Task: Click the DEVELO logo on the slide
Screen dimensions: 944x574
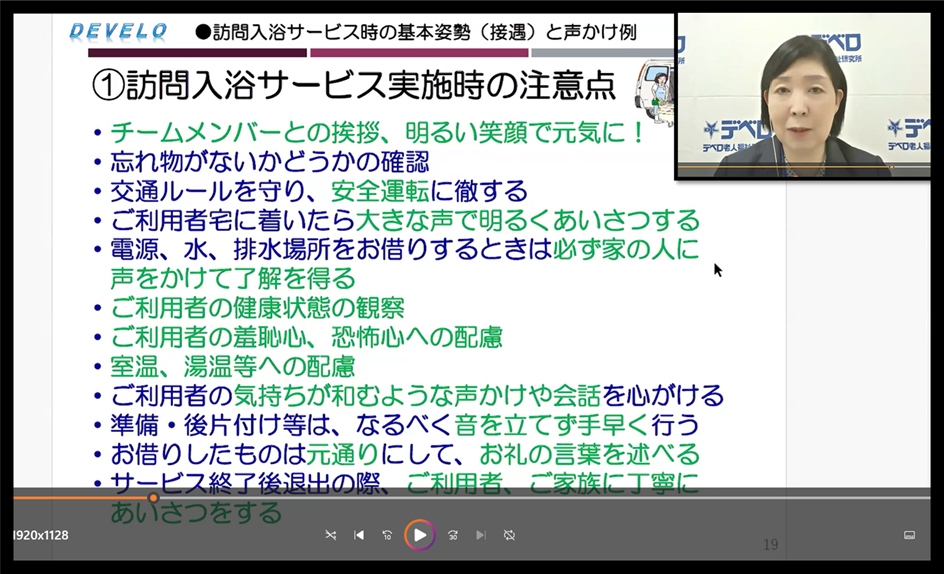Action: click(x=118, y=31)
